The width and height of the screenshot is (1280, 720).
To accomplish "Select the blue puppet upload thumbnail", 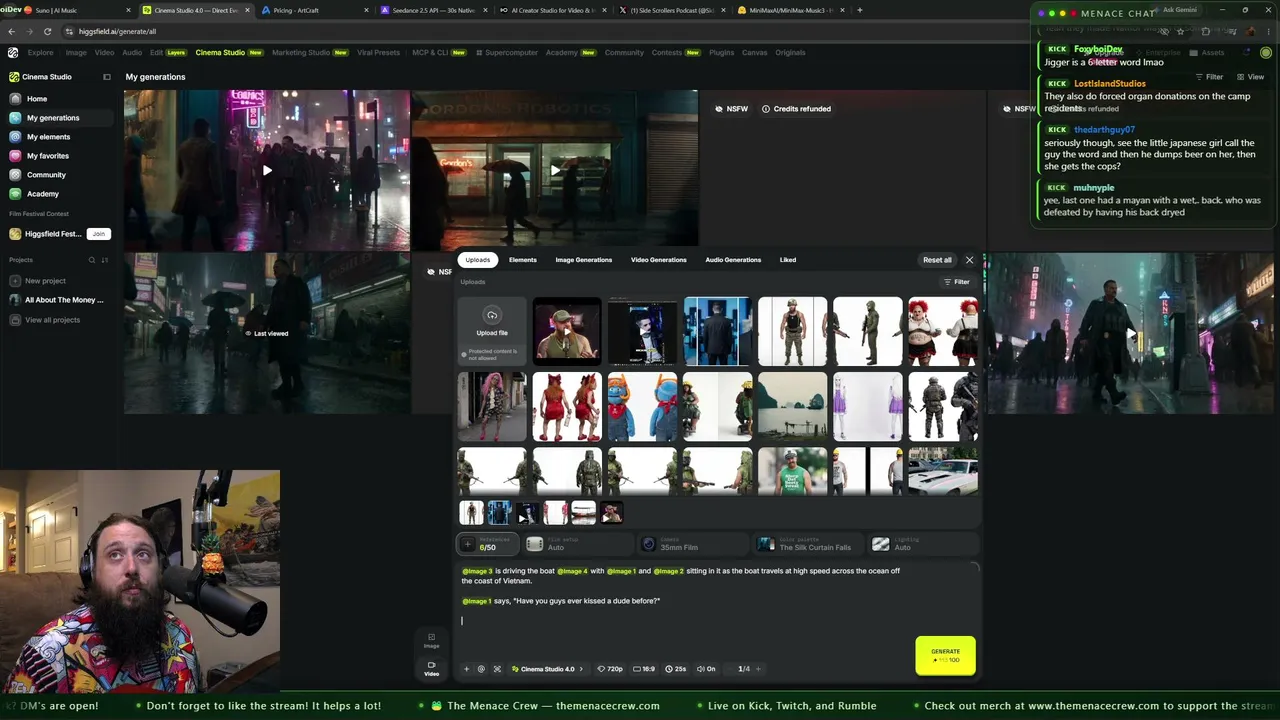I will coord(642,406).
